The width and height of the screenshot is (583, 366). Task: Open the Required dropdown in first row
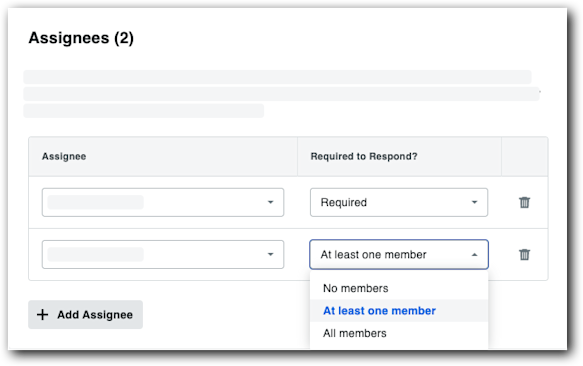point(399,202)
